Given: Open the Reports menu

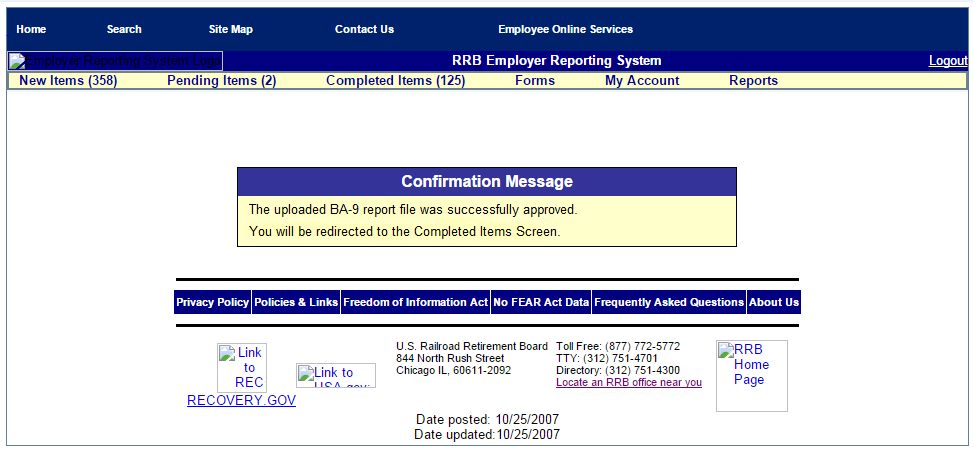Looking at the screenshot, I should tap(753, 81).
